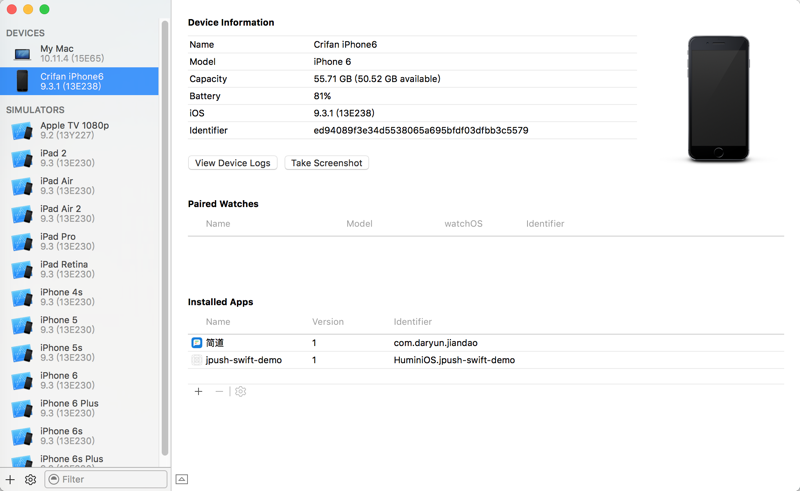Image resolution: width=800 pixels, height=491 pixels.
Task: Click the yellow minimize window button
Action: pyautogui.click(x=28, y=9)
